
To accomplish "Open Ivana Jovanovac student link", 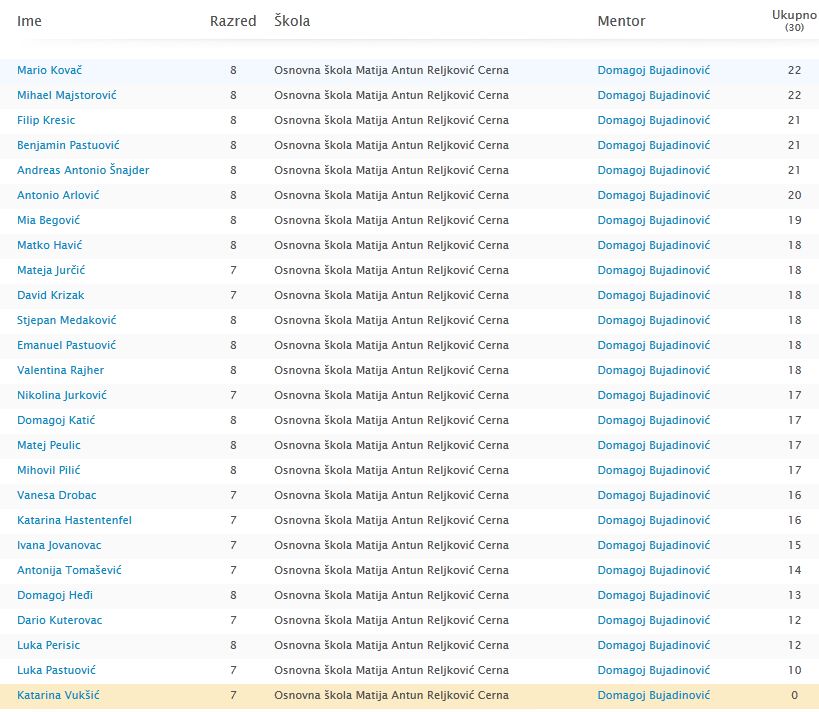I will [x=59, y=545].
